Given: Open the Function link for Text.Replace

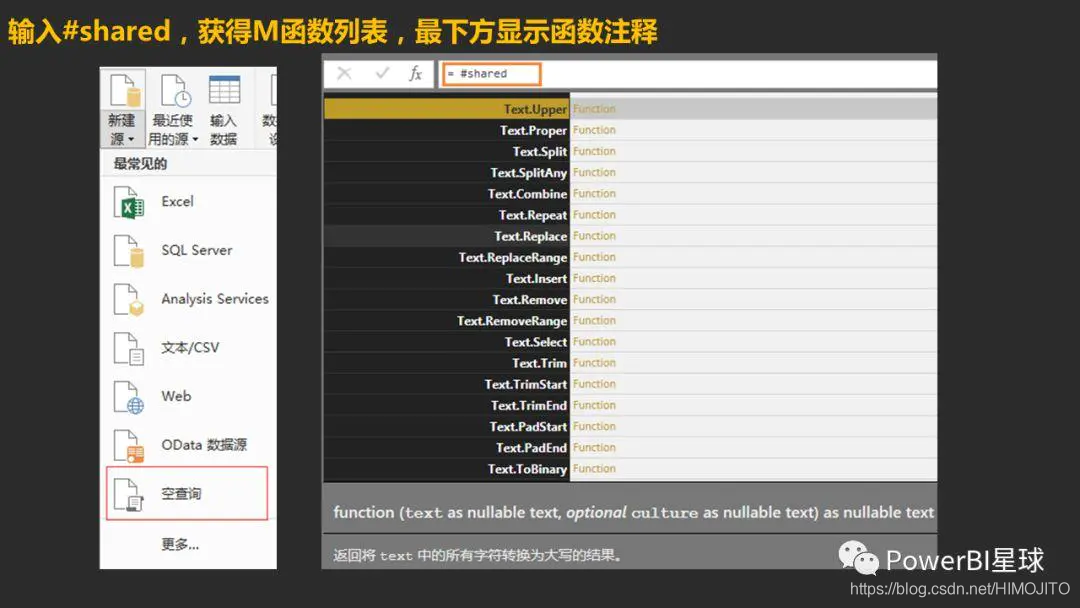Looking at the screenshot, I should (x=594, y=236).
